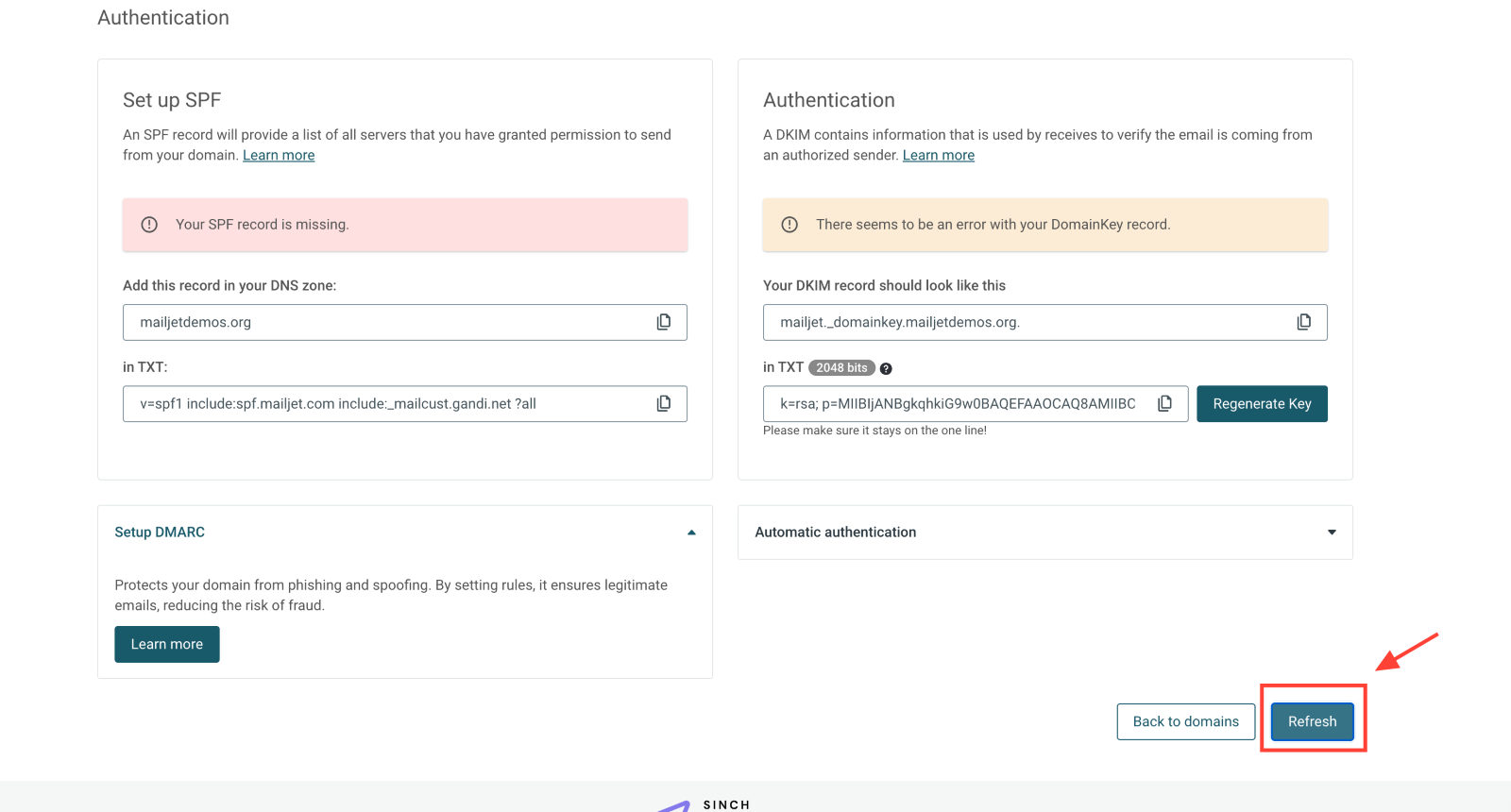Select the mailjet._domainkey record field
The height and width of the screenshot is (812, 1511).
(x=1045, y=322)
